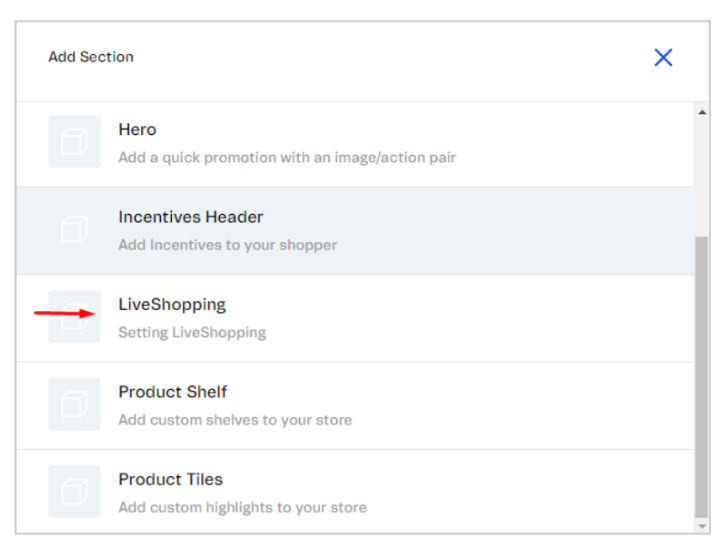Click the LiveShopping section cube icon
The height and width of the screenshot is (556, 727).
tap(74, 317)
